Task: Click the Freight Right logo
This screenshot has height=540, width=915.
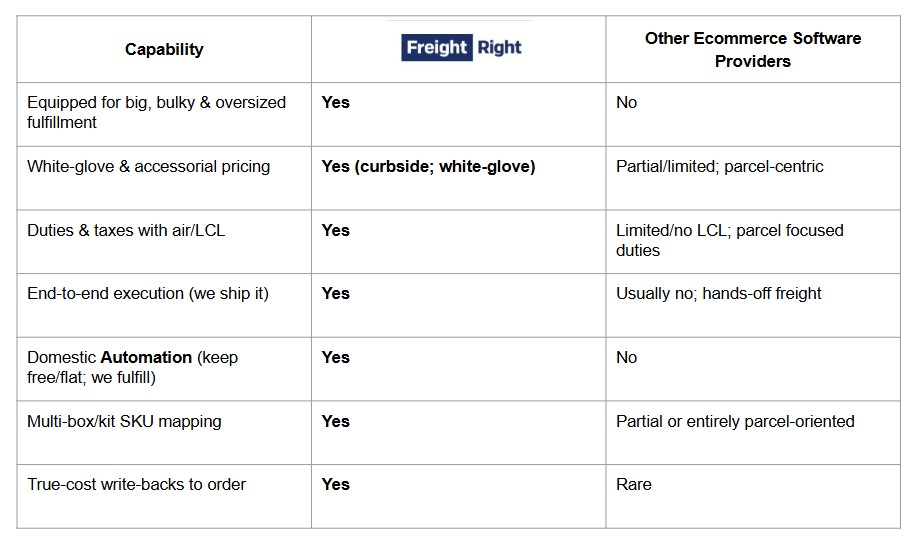Action: coord(462,47)
